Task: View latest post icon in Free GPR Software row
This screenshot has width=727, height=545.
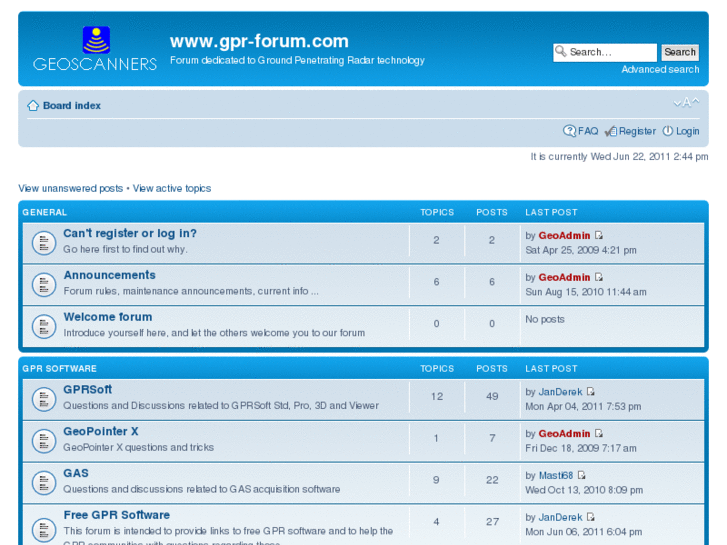Action: pos(591,517)
